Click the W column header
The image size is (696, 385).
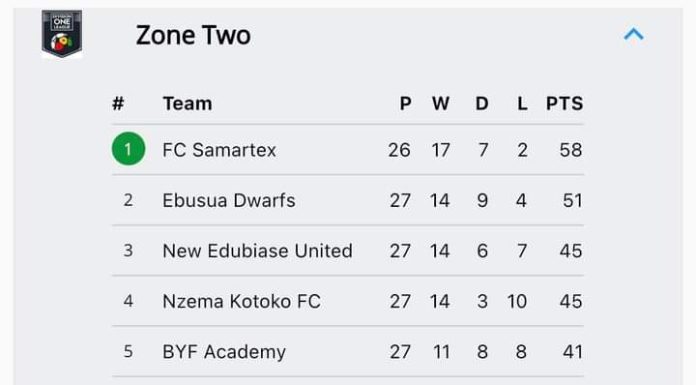[x=441, y=103]
